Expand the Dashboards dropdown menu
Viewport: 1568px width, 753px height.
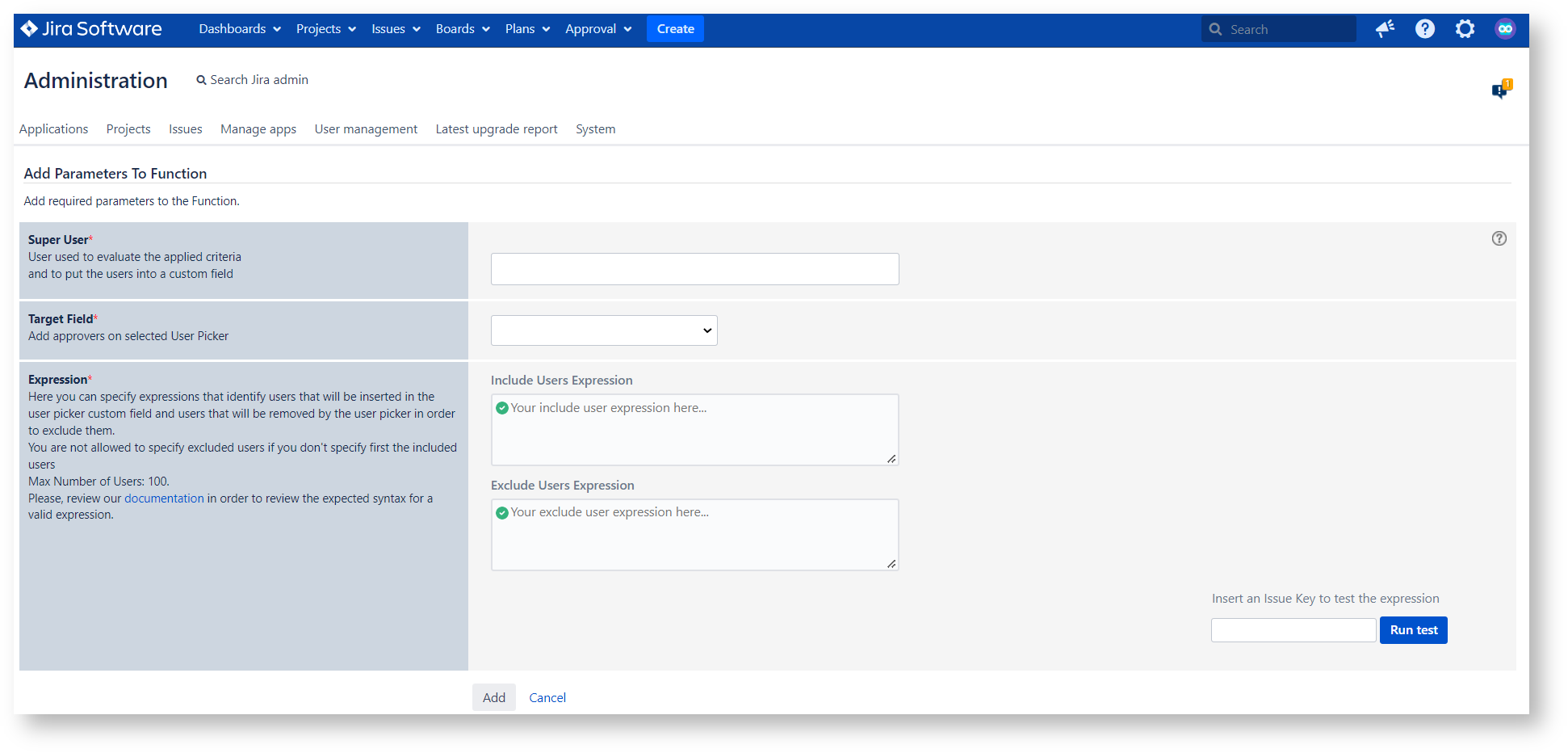coord(240,29)
